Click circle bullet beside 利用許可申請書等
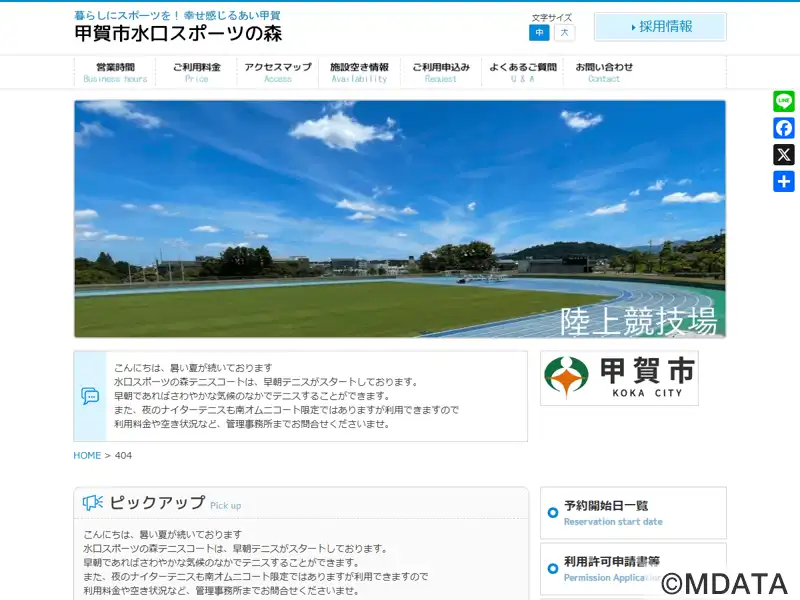Viewport: 800px width, 600px height. point(553,568)
